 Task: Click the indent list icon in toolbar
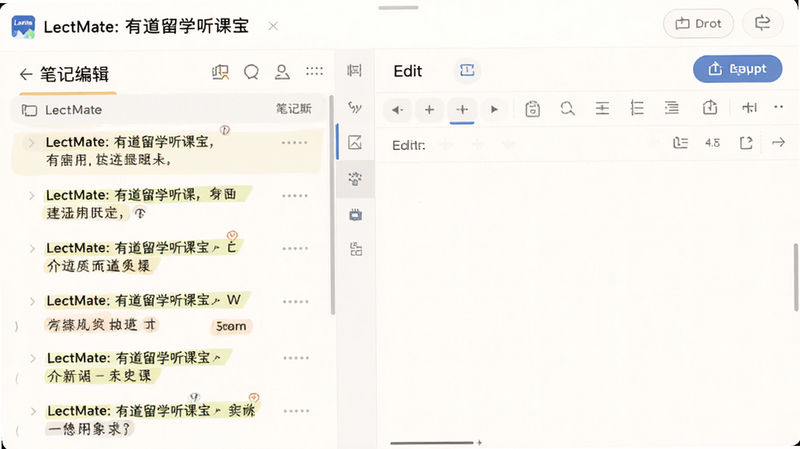[671, 108]
